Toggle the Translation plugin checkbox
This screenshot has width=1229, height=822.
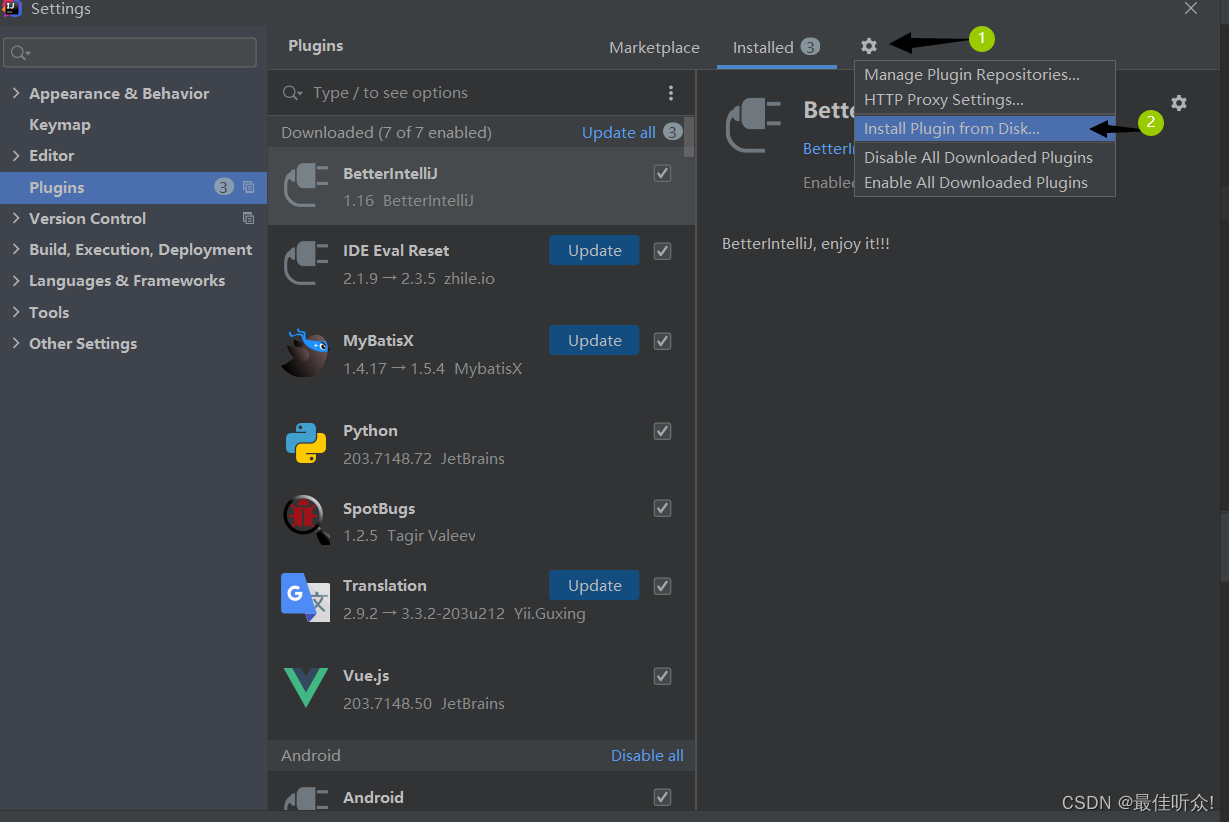click(662, 586)
